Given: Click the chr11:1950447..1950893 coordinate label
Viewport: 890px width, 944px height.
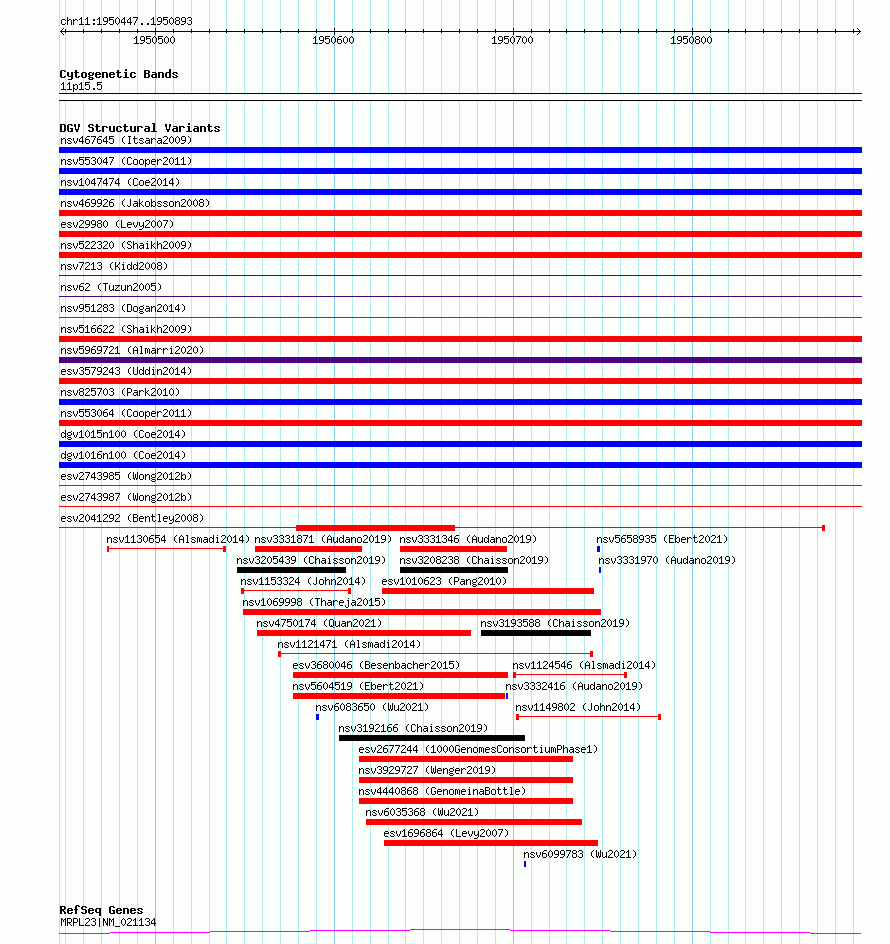Looking at the screenshot, I should [x=126, y=21].
